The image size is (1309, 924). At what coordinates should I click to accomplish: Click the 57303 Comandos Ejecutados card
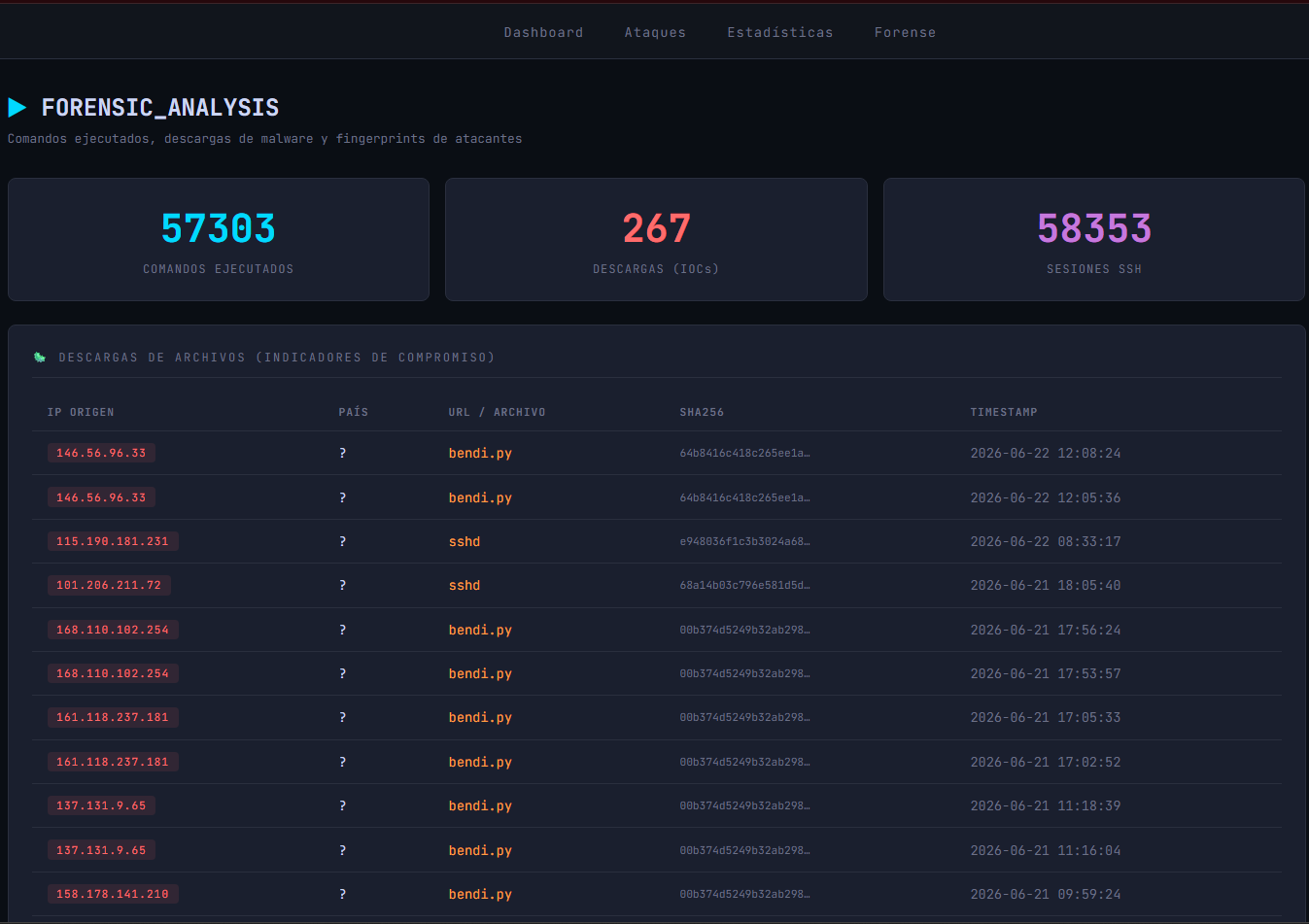[219, 239]
